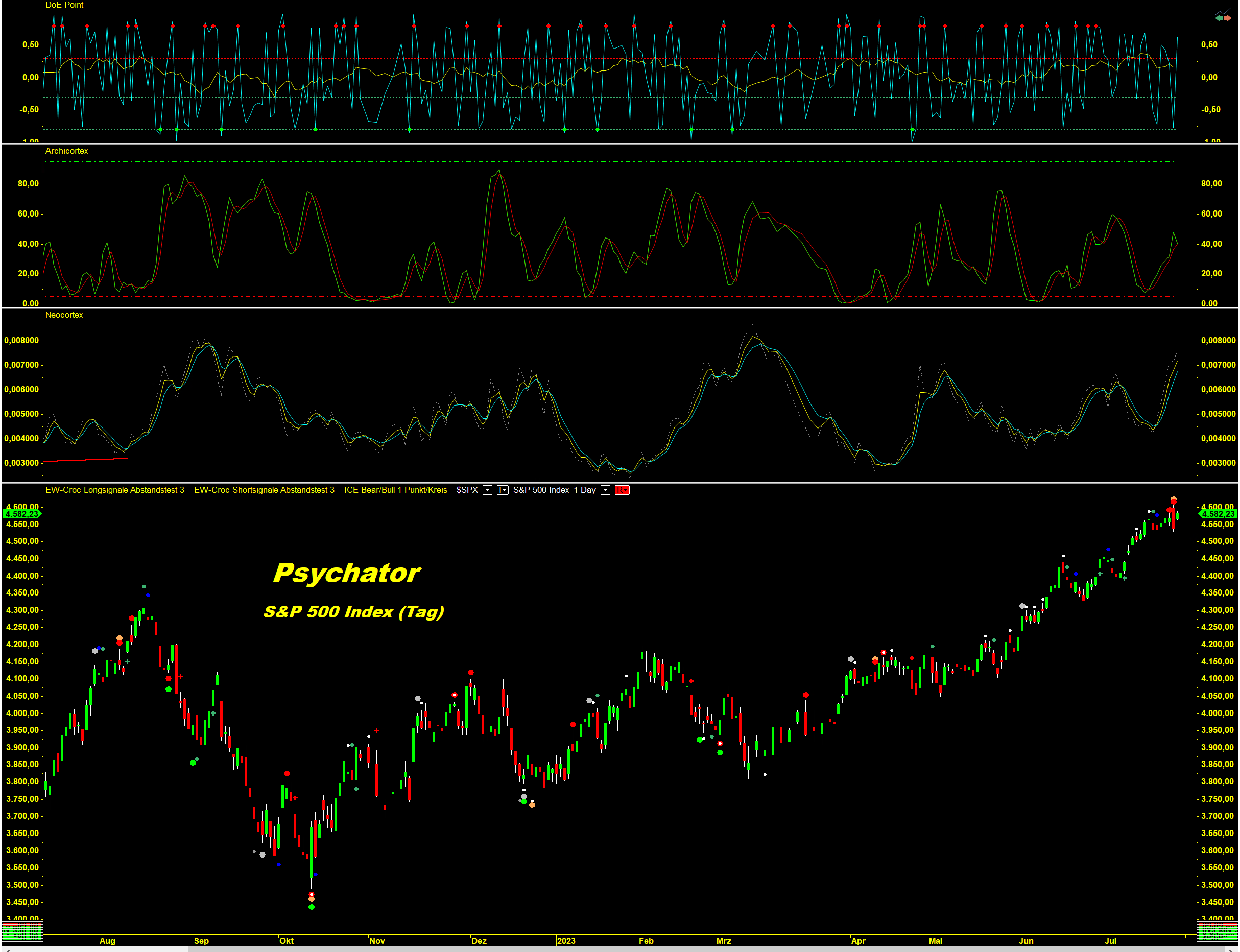
Task: Click the Archicortex panel title
Action: point(66,151)
